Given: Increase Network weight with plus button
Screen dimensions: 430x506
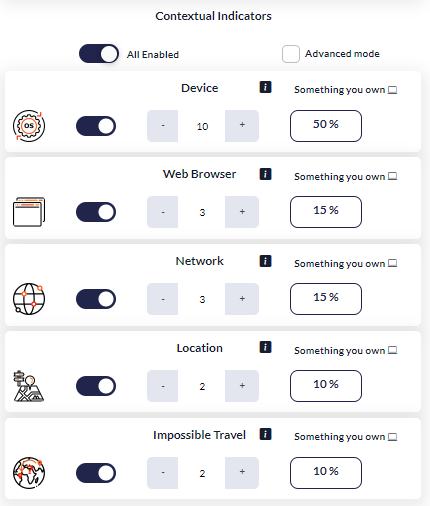Looking at the screenshot, I should (242, 299).
